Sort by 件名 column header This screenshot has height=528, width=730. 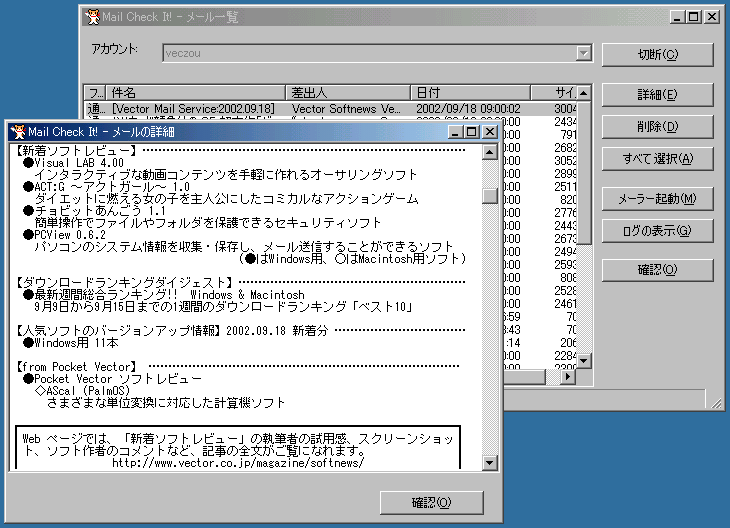(196, 93)
